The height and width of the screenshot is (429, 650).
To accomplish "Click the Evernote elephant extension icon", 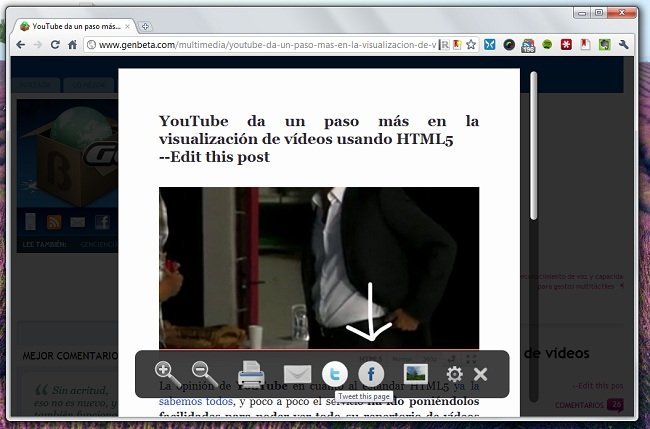I will (604, 45).
